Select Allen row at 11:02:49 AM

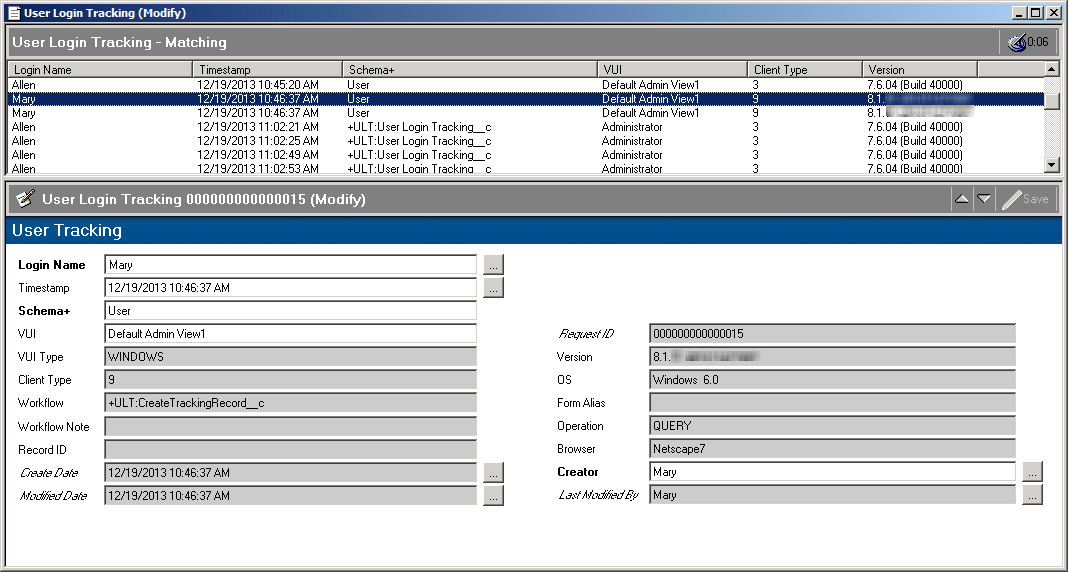526,155
